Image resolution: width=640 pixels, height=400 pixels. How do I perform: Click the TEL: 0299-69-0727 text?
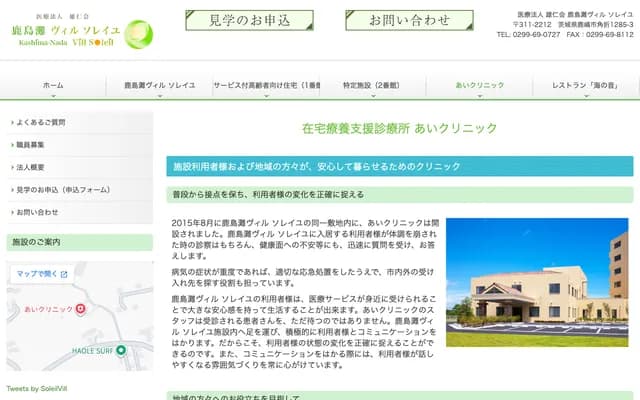[528, 35]
